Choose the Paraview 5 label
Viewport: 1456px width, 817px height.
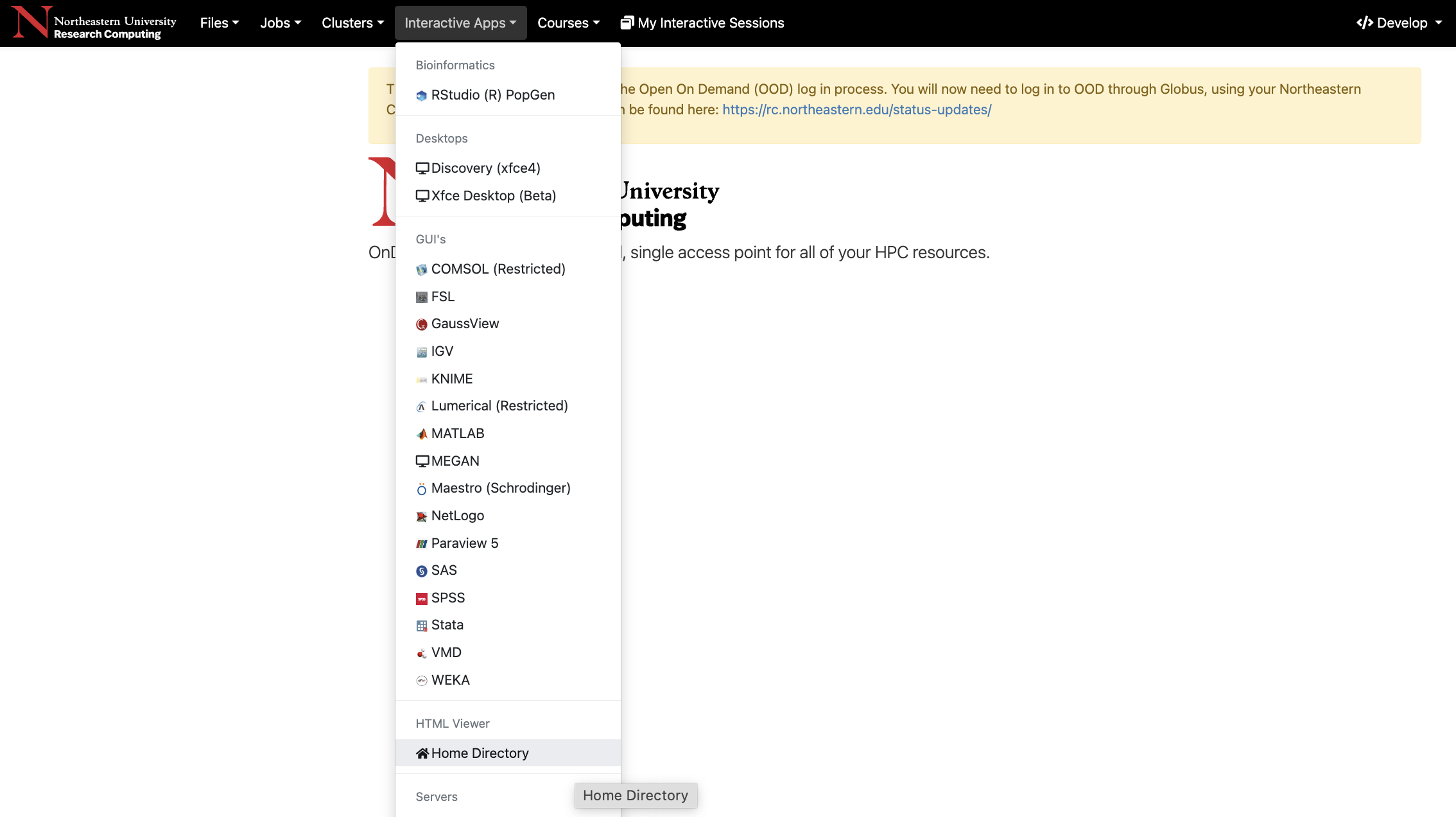pos(465,543)
